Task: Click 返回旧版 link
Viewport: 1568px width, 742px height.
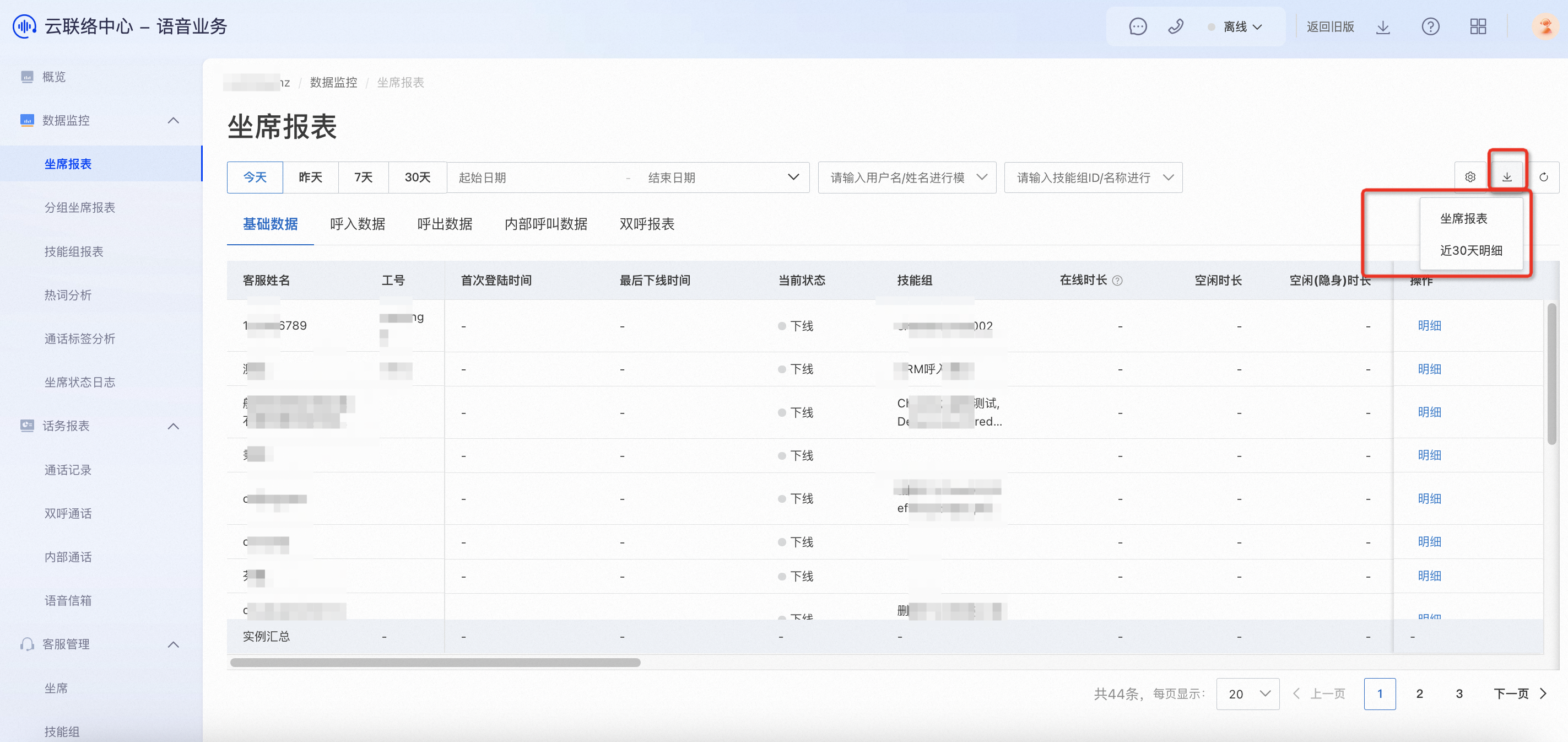Action: click(x=1330, y=27)
